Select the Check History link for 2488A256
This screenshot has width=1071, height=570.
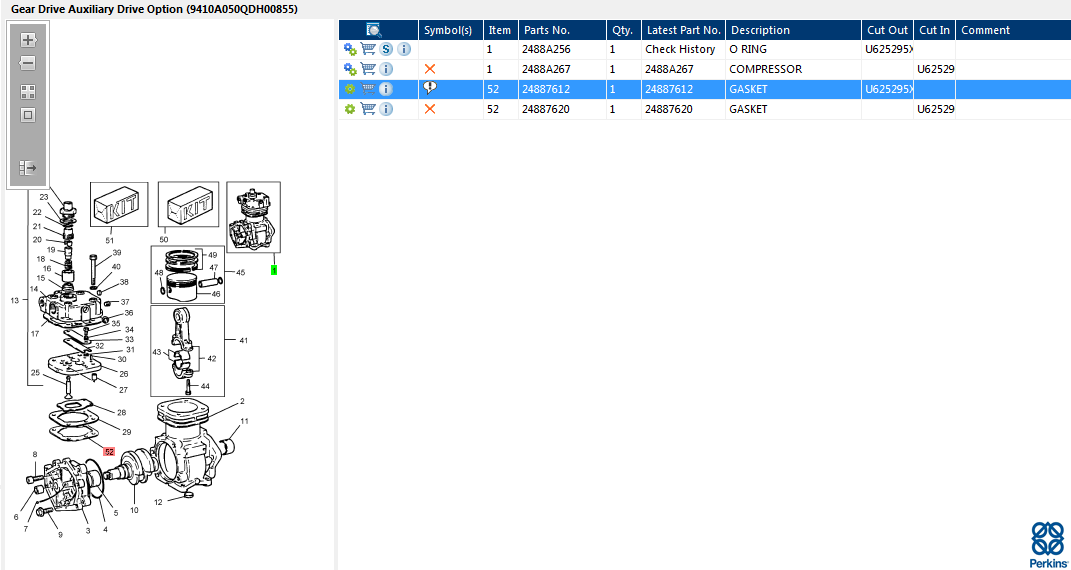pos(680,49)
